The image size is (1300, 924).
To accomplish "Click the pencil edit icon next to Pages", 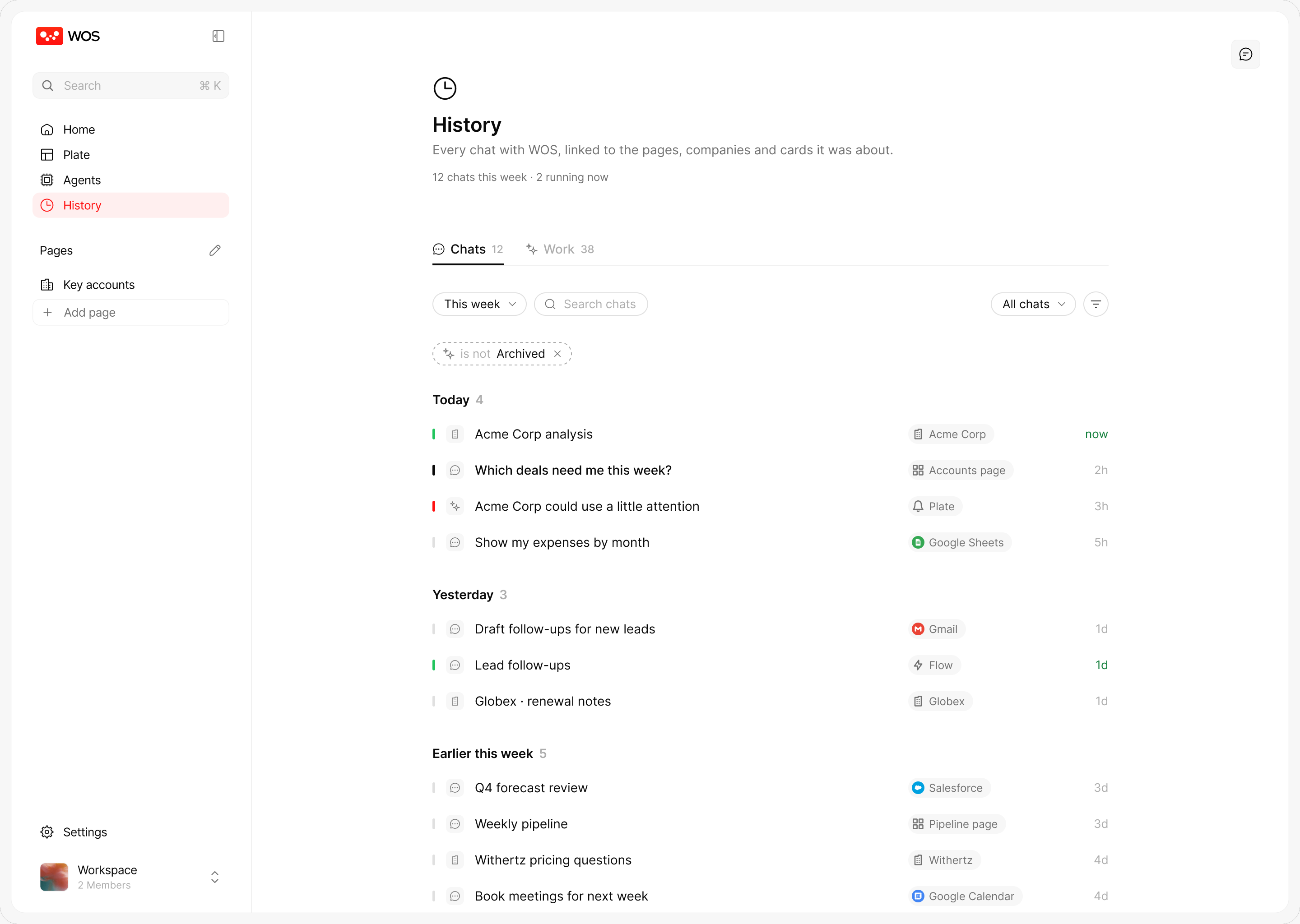I will [x=214, y=250].
